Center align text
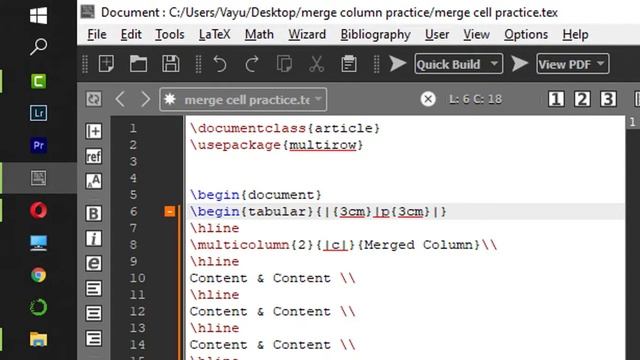 94,313
